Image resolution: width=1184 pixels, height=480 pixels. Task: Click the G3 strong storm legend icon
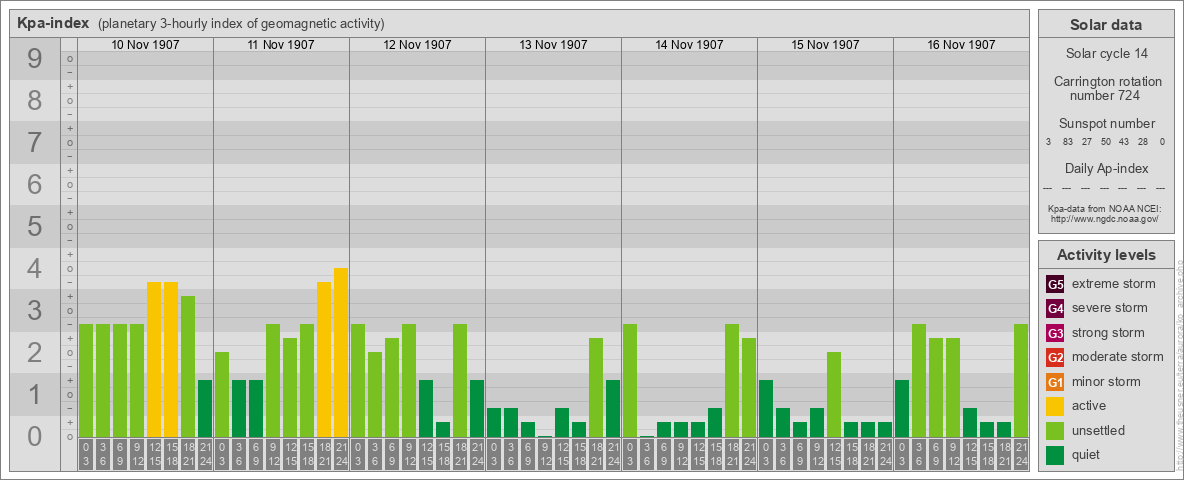pos(1055,333)
